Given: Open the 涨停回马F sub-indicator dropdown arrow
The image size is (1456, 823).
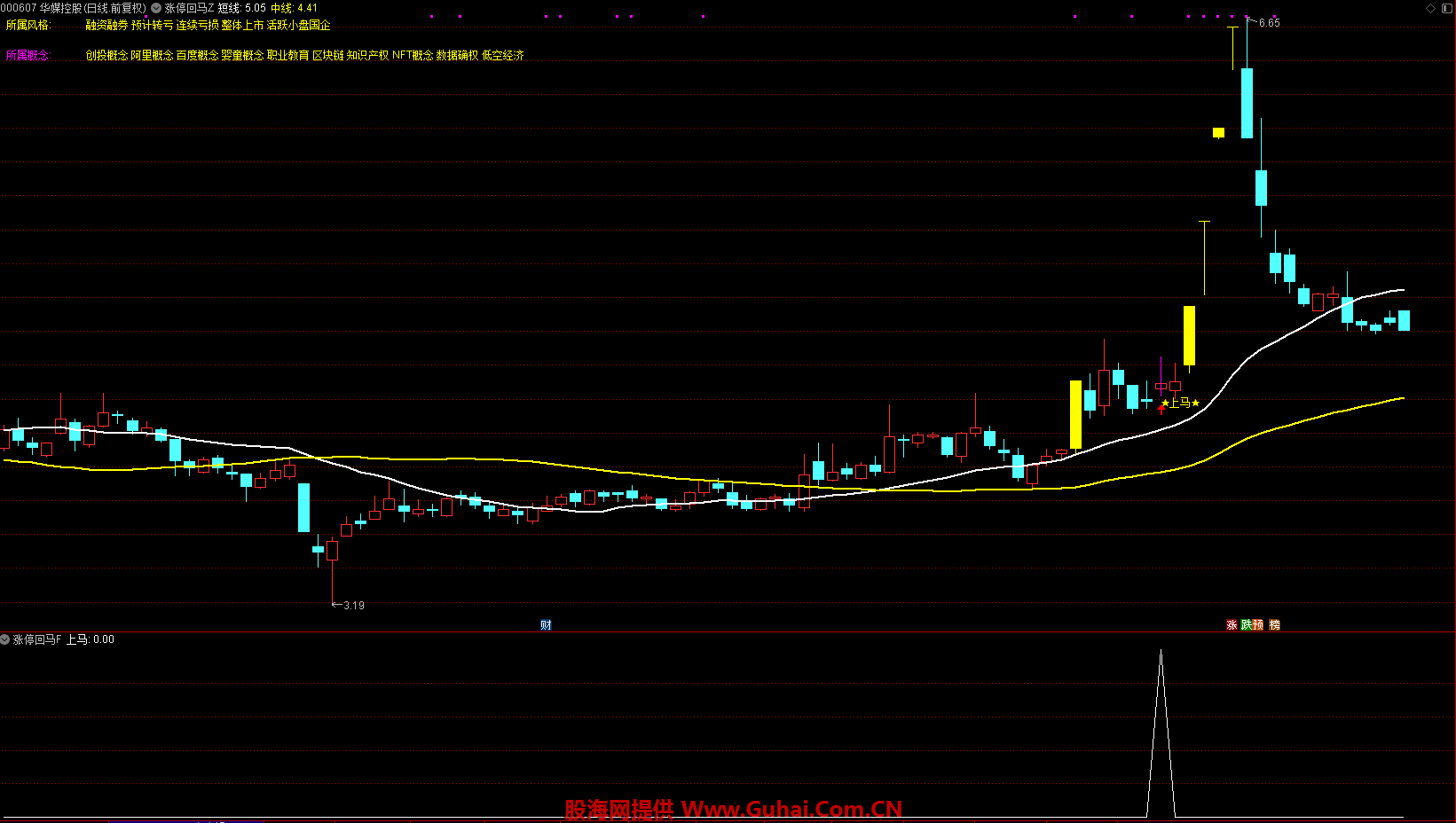Looking at the screenshot, I should pyautogui.click(x=5, y=639).
